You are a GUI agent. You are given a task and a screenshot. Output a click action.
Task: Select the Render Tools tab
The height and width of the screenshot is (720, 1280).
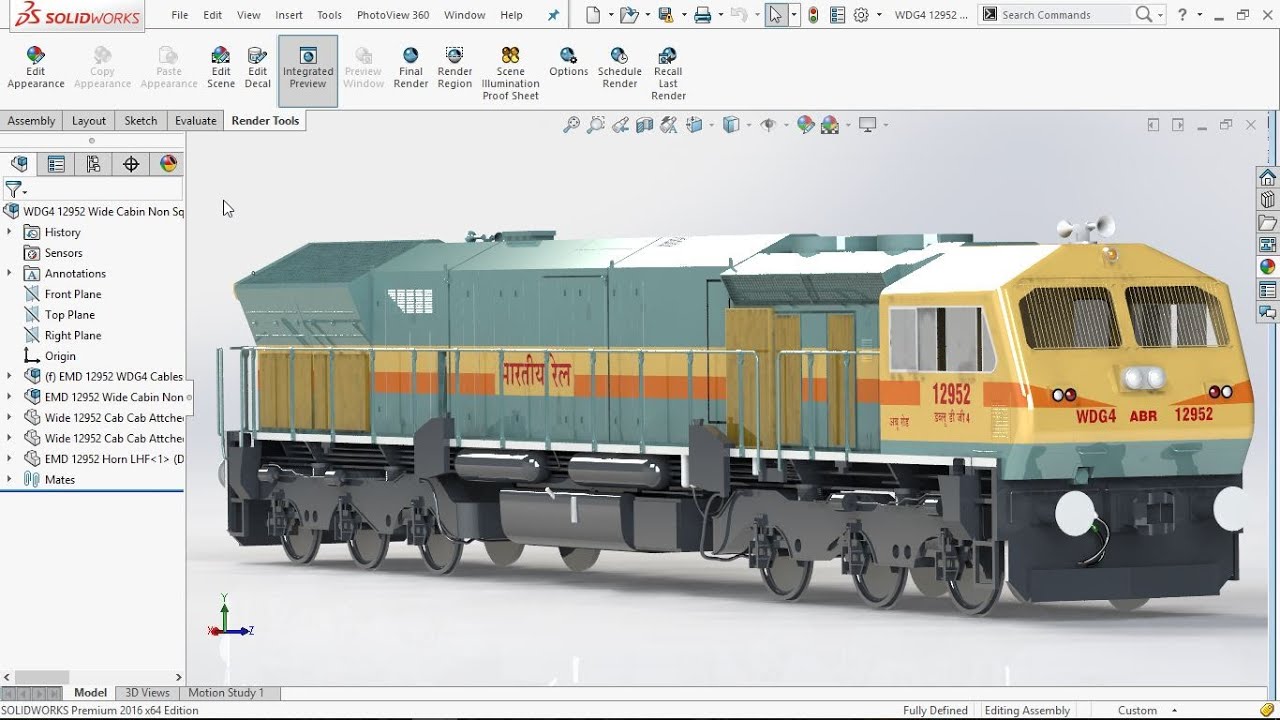click(265, 121)
